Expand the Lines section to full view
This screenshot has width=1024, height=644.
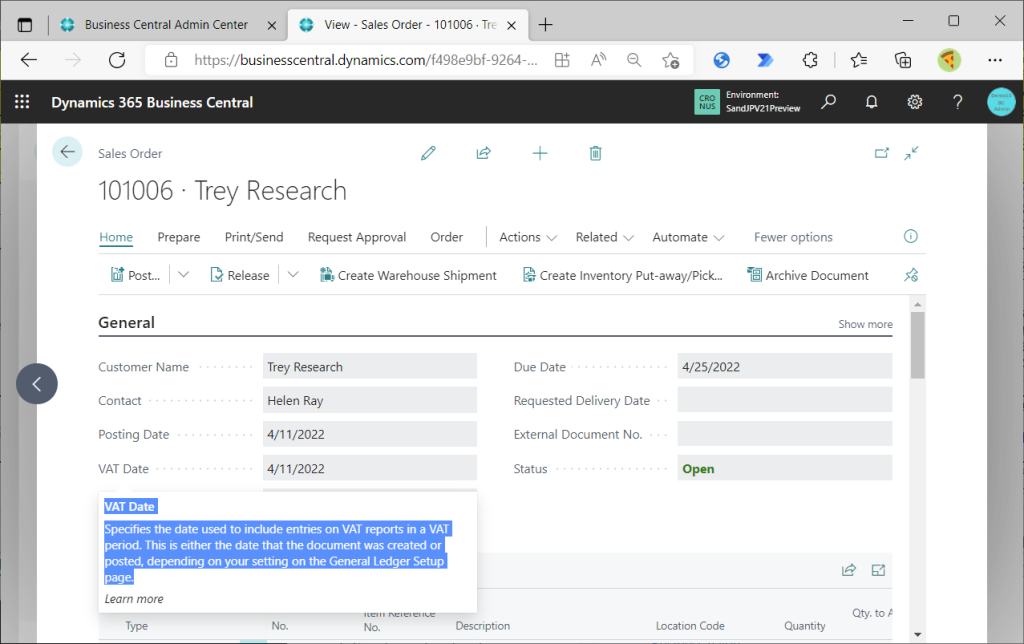[x=878, y=570]
